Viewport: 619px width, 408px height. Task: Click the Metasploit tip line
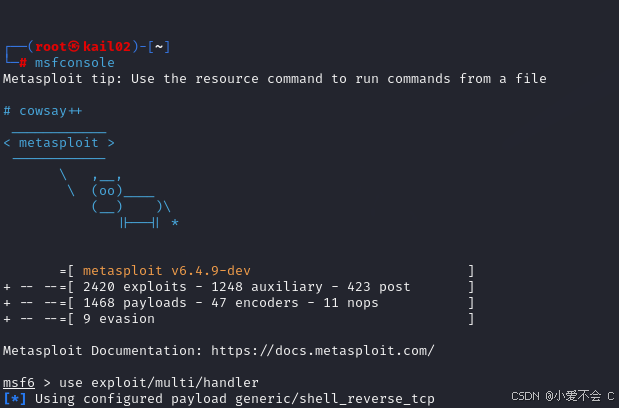coord(275,79)
